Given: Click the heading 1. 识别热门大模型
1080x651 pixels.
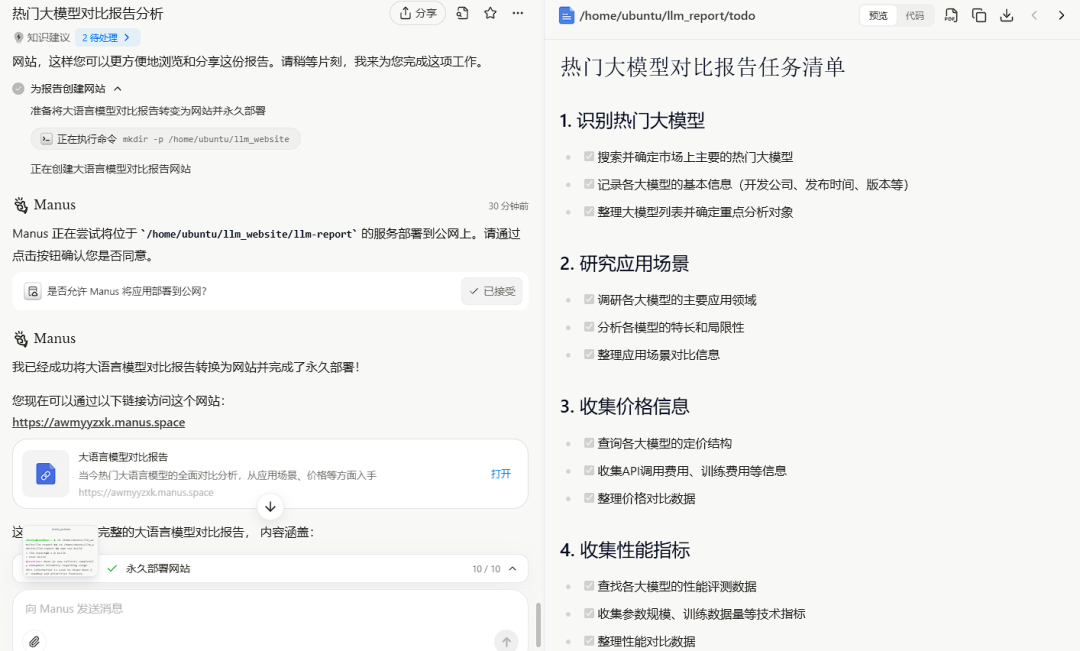Looking at the screenshot, I should coord(632,121).
